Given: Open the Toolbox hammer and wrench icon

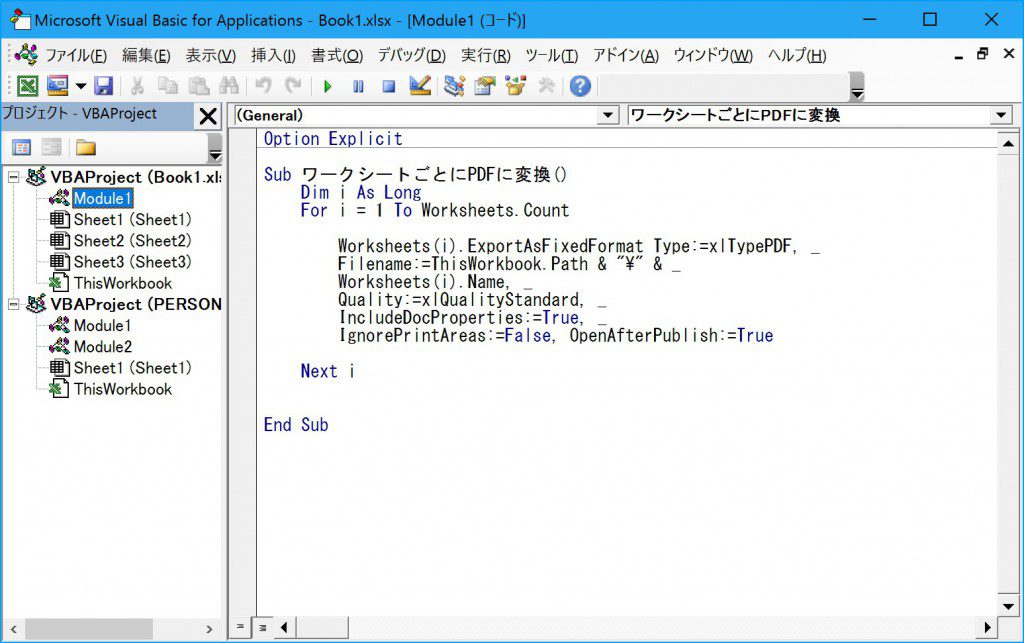Looking at the screenshot, I should coord(546,86).
